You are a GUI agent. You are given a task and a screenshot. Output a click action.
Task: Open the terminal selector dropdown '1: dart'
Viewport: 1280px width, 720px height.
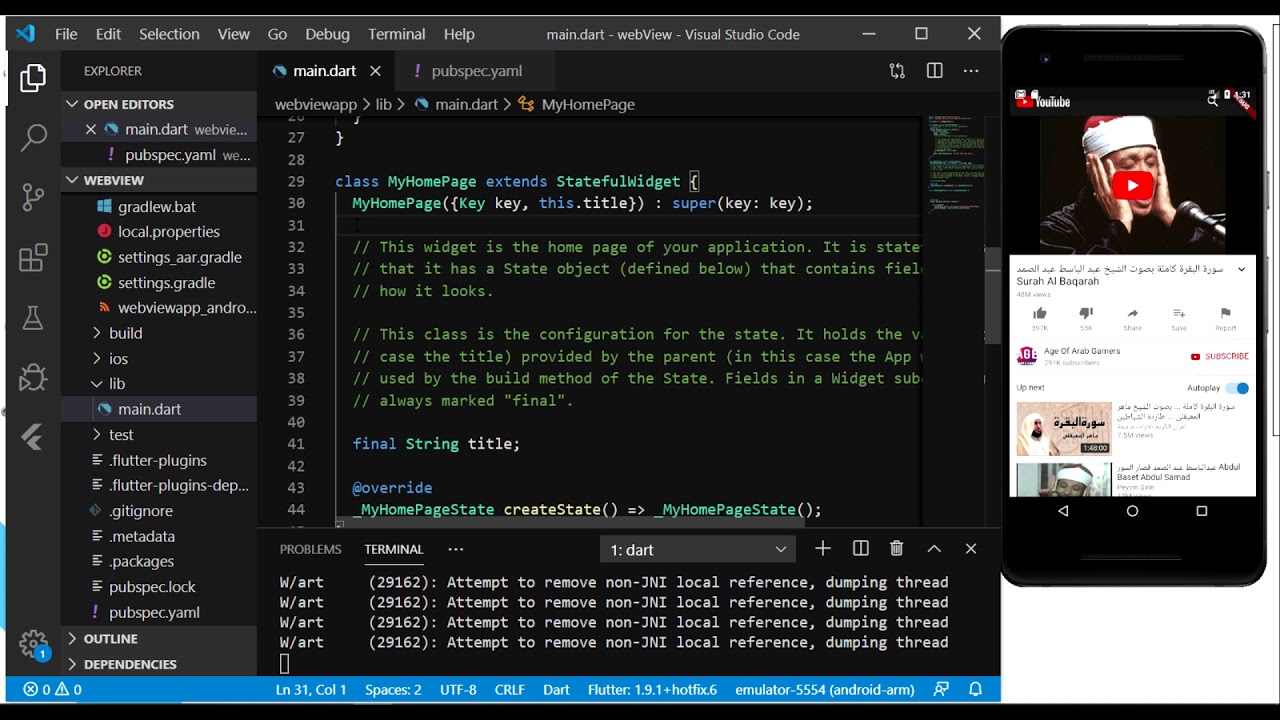(698, 549)
